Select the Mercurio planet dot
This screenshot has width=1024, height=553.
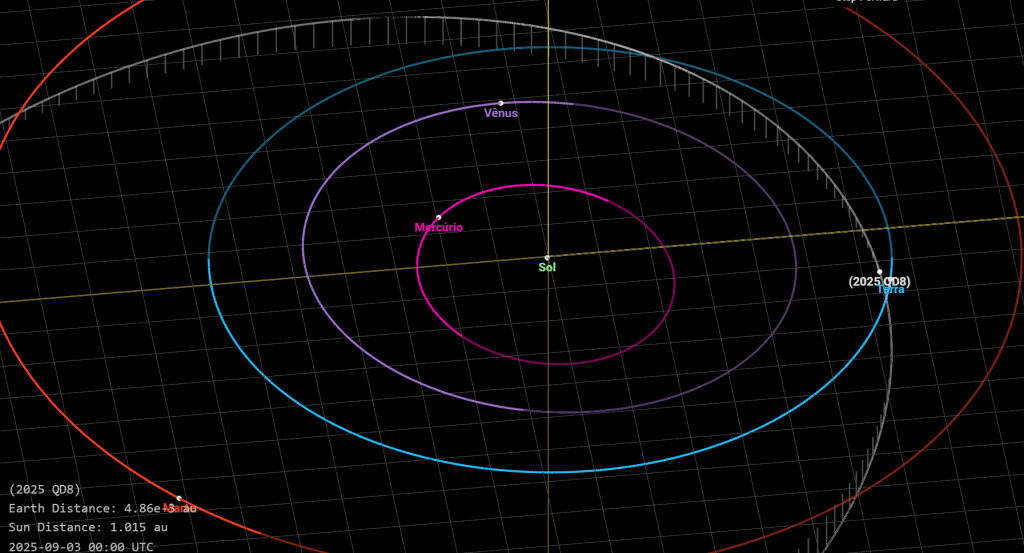(438, 217)
